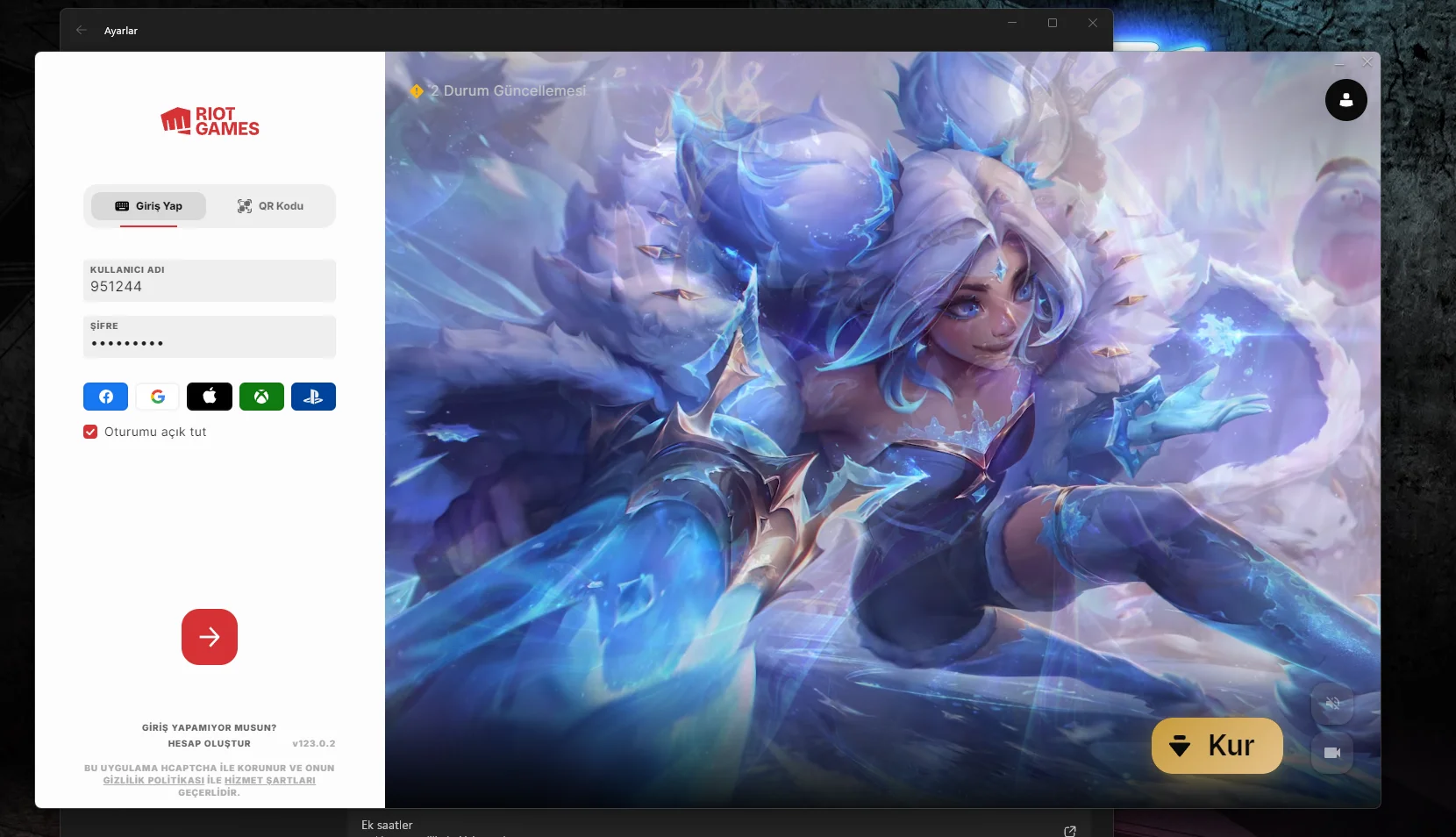Minimize the Riot client window
The width and height of the screenshot is (1456, 837).
coord(1339,63)
